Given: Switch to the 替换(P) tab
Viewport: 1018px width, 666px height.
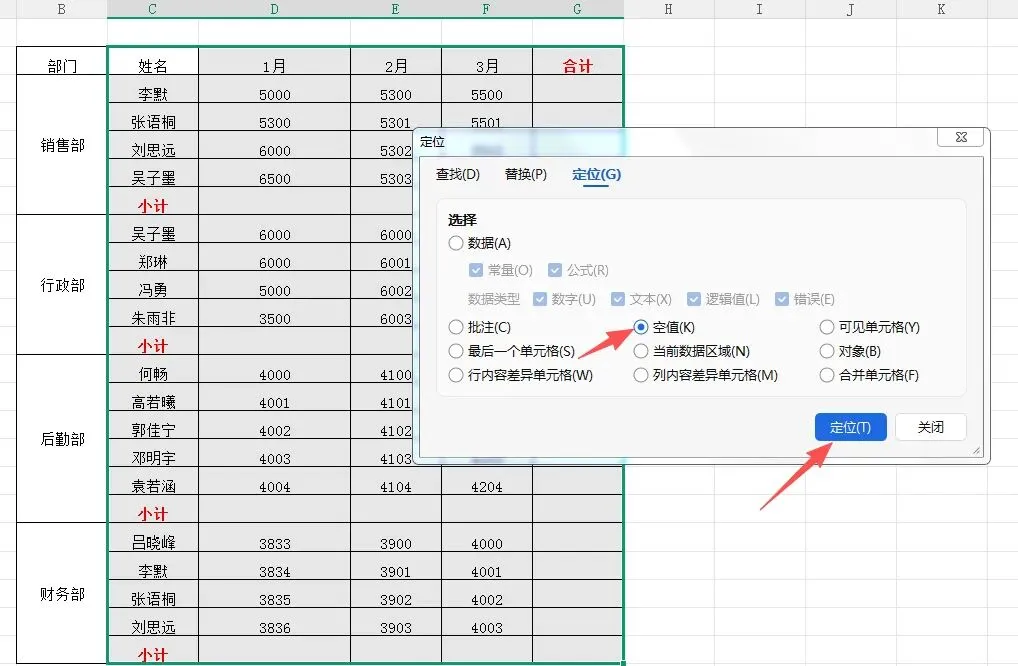Looking at the screenshot, I should coord(525,174).
